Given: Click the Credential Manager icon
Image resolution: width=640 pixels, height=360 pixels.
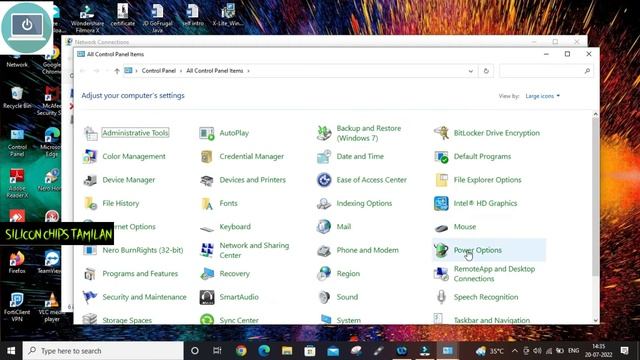Looking at the screenshot, I should pos(207,156).
